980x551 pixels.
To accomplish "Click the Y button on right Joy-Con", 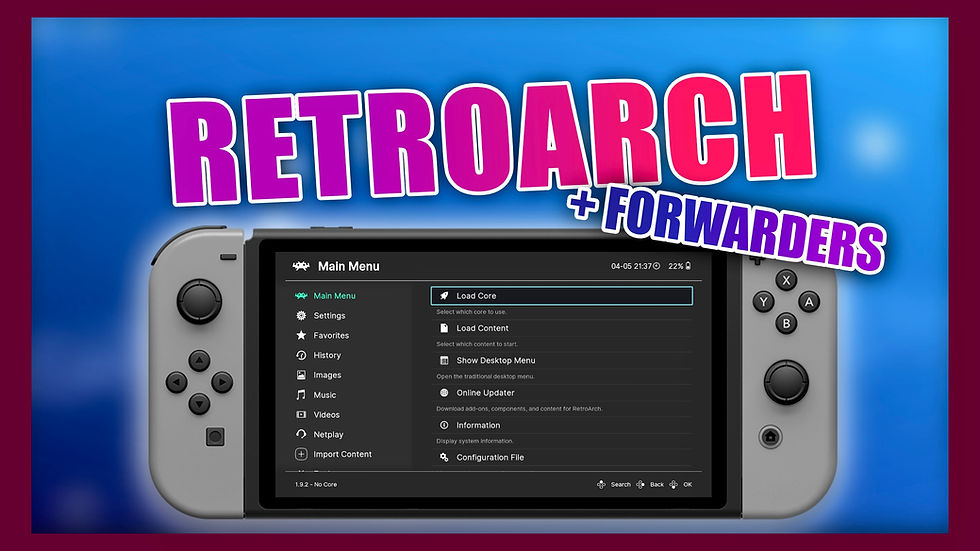I will [764, 302].
